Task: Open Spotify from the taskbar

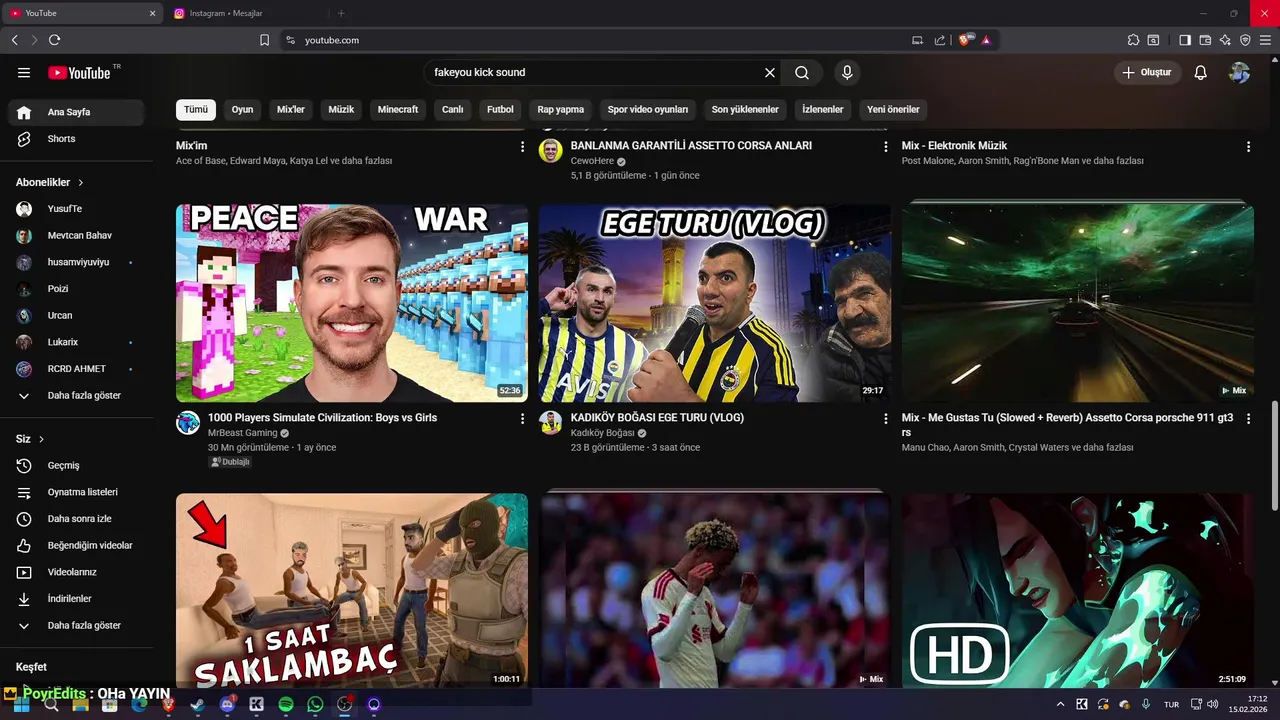Action: tap(285, 705)
